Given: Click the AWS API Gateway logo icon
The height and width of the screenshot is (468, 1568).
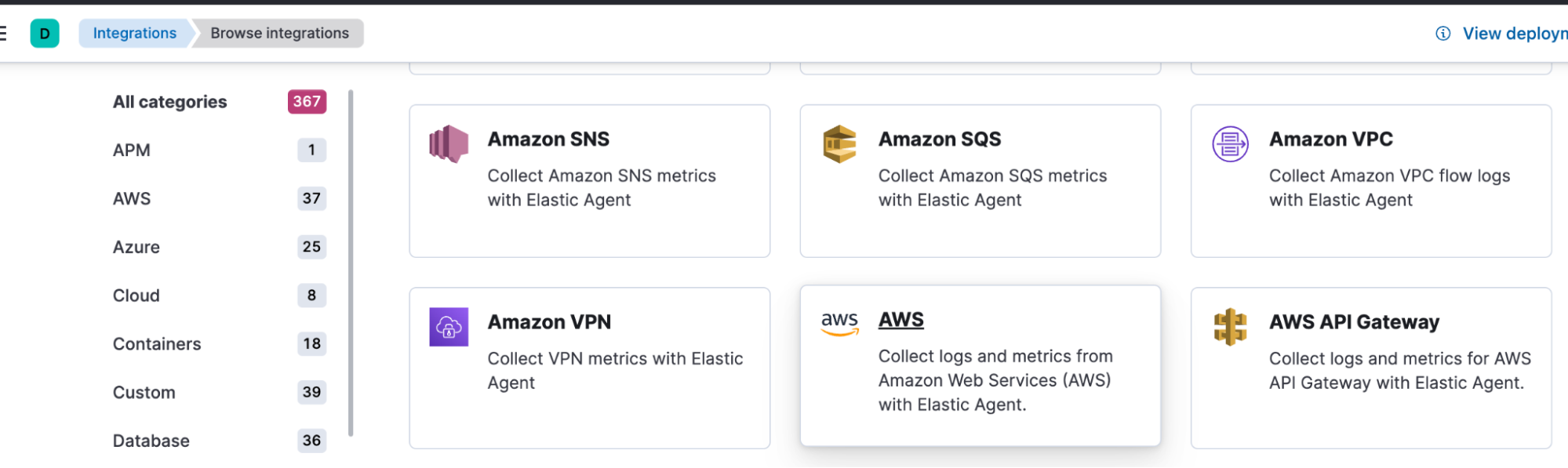Looking at the screenshot, I should click(x=1230, y=327).
